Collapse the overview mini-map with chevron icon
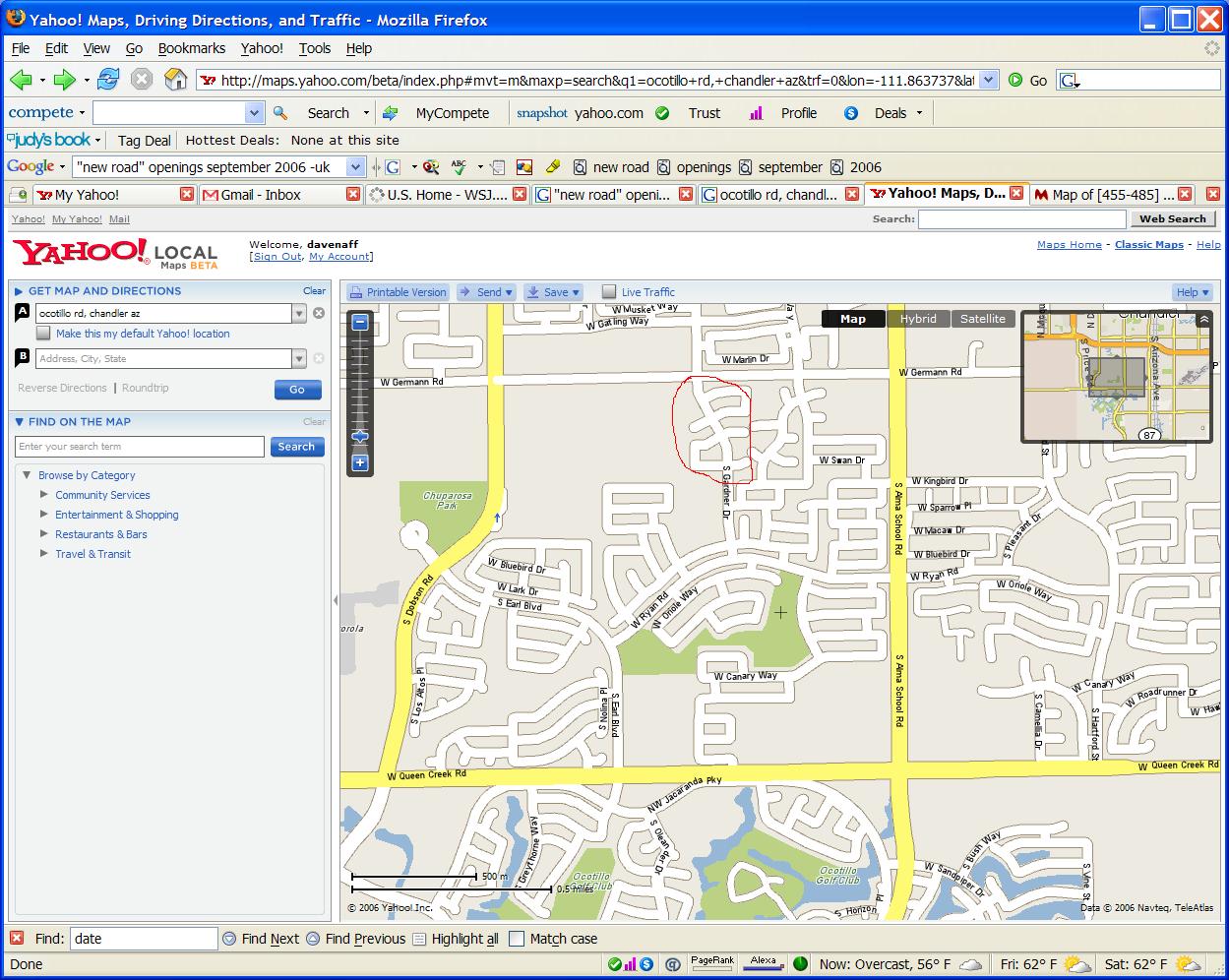 (x=1205, y=320)
